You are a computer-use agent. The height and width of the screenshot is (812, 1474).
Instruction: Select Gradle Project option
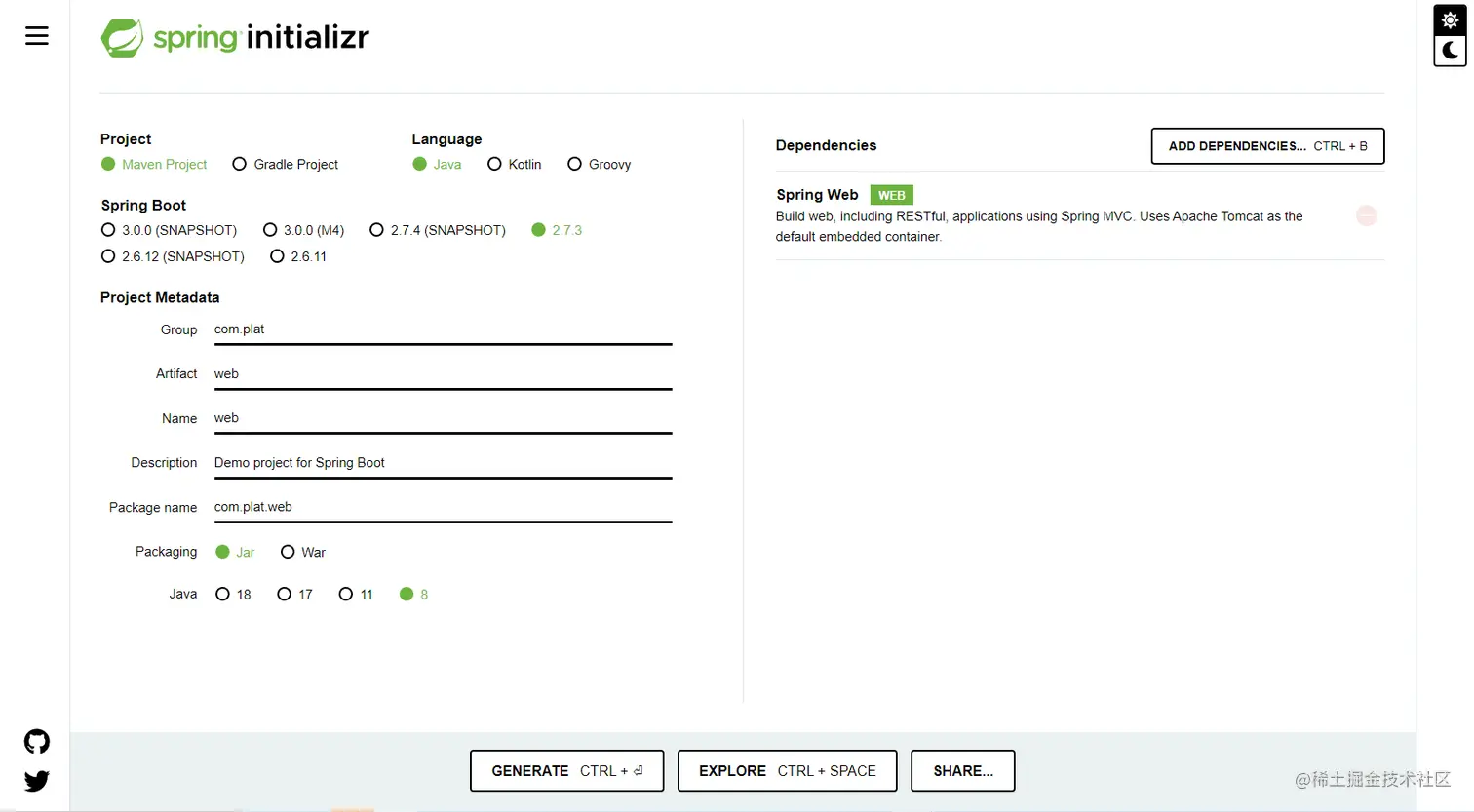point(286,164)
